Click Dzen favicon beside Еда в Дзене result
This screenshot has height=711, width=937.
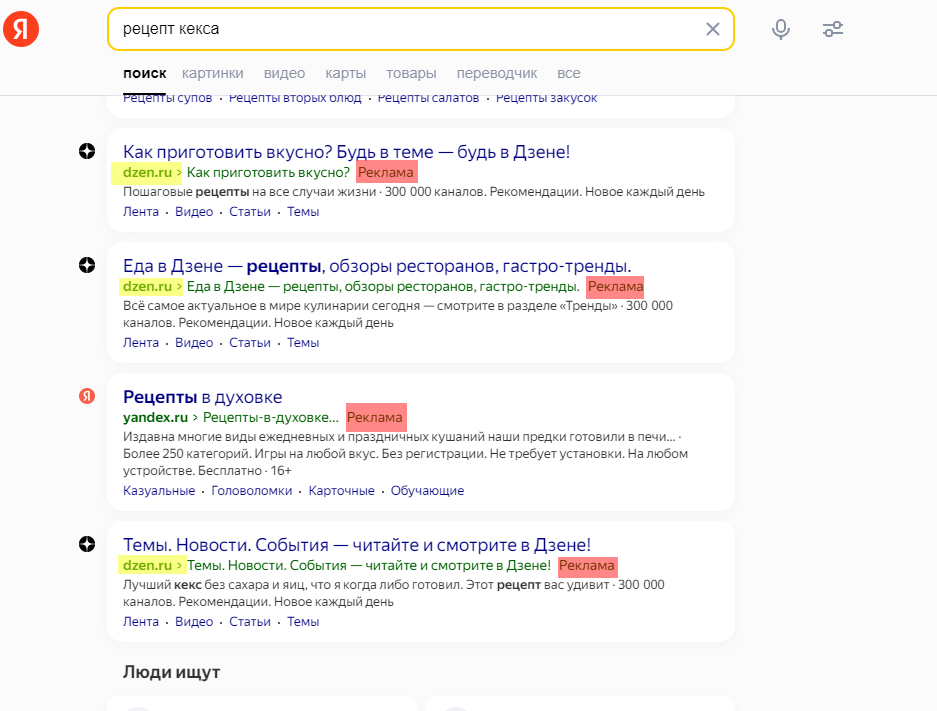(87, 265)
